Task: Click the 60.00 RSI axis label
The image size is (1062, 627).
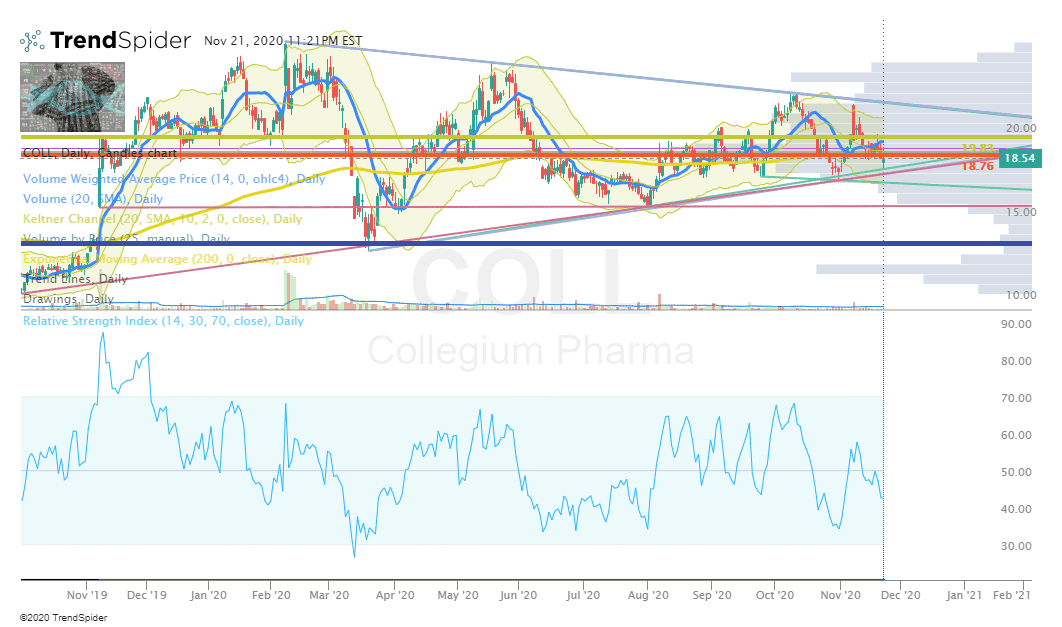Action: click(x=1016, y=435)
